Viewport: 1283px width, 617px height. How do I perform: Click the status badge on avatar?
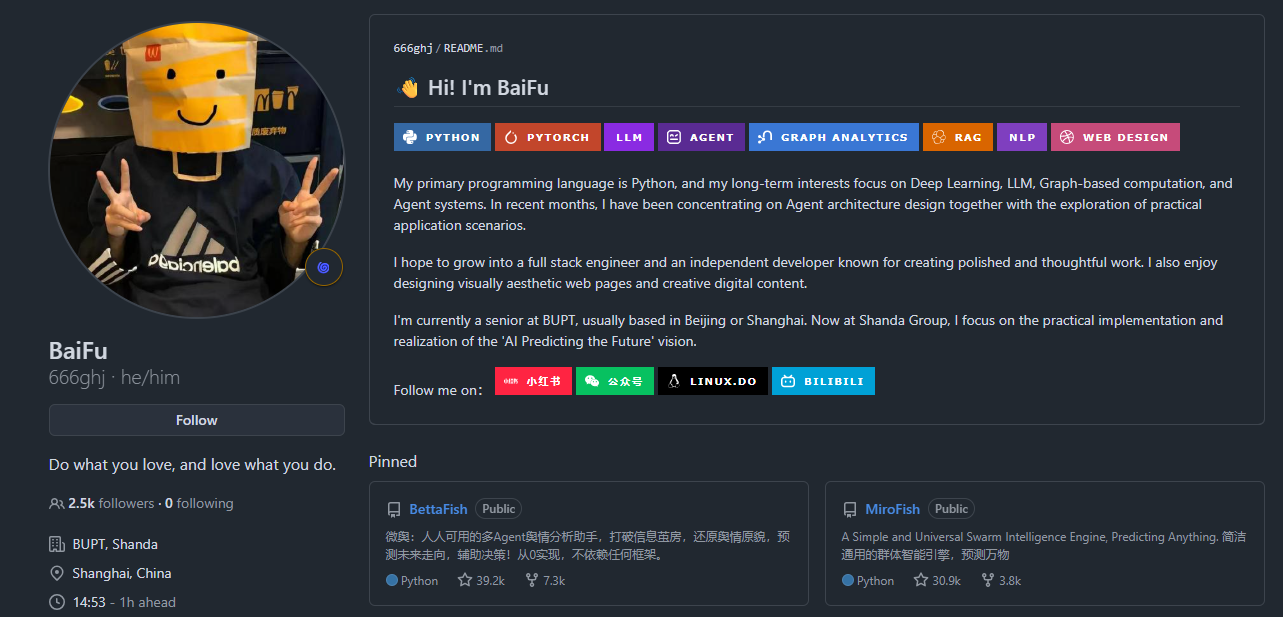click(x=324, y=267)
